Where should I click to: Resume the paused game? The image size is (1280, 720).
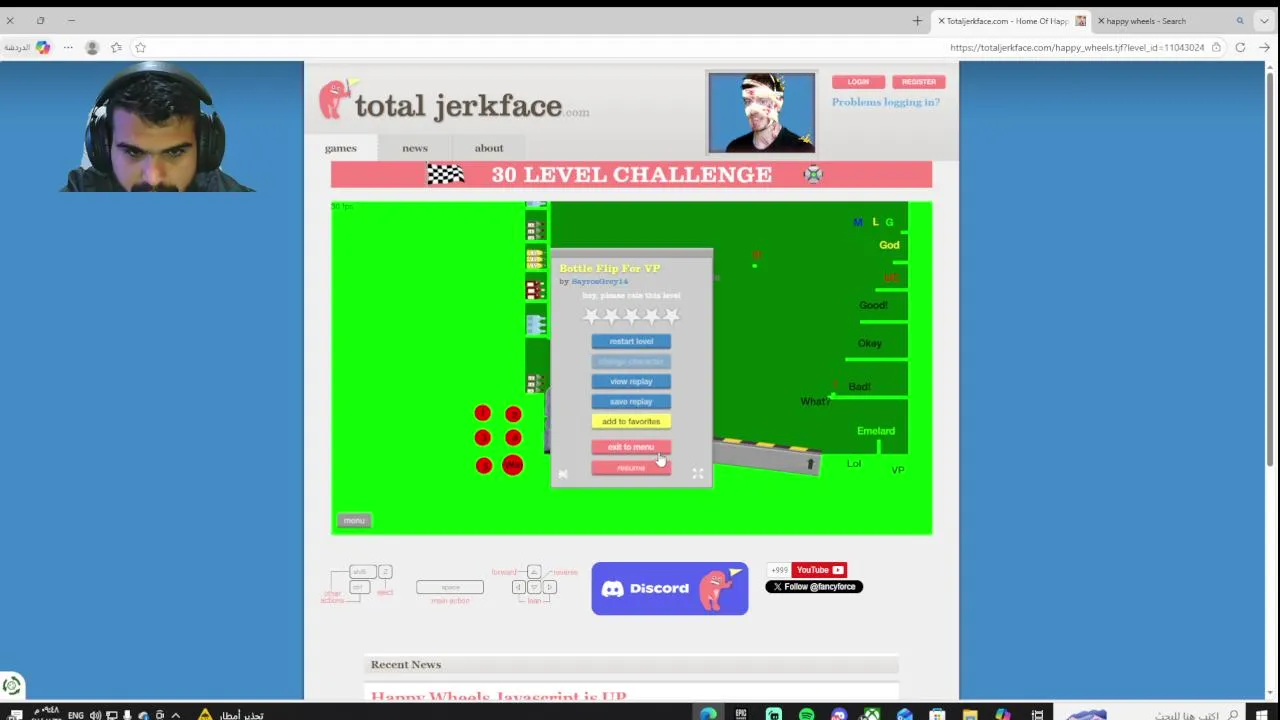click(x=631, y=468)
